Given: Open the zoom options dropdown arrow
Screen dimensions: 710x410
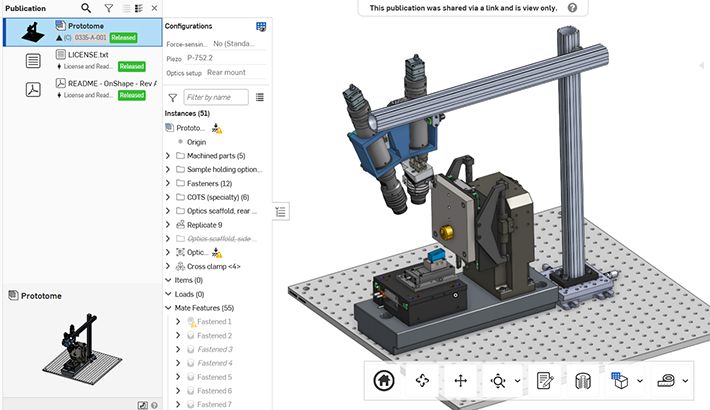Looking at the screenshot, I should 517,381.
